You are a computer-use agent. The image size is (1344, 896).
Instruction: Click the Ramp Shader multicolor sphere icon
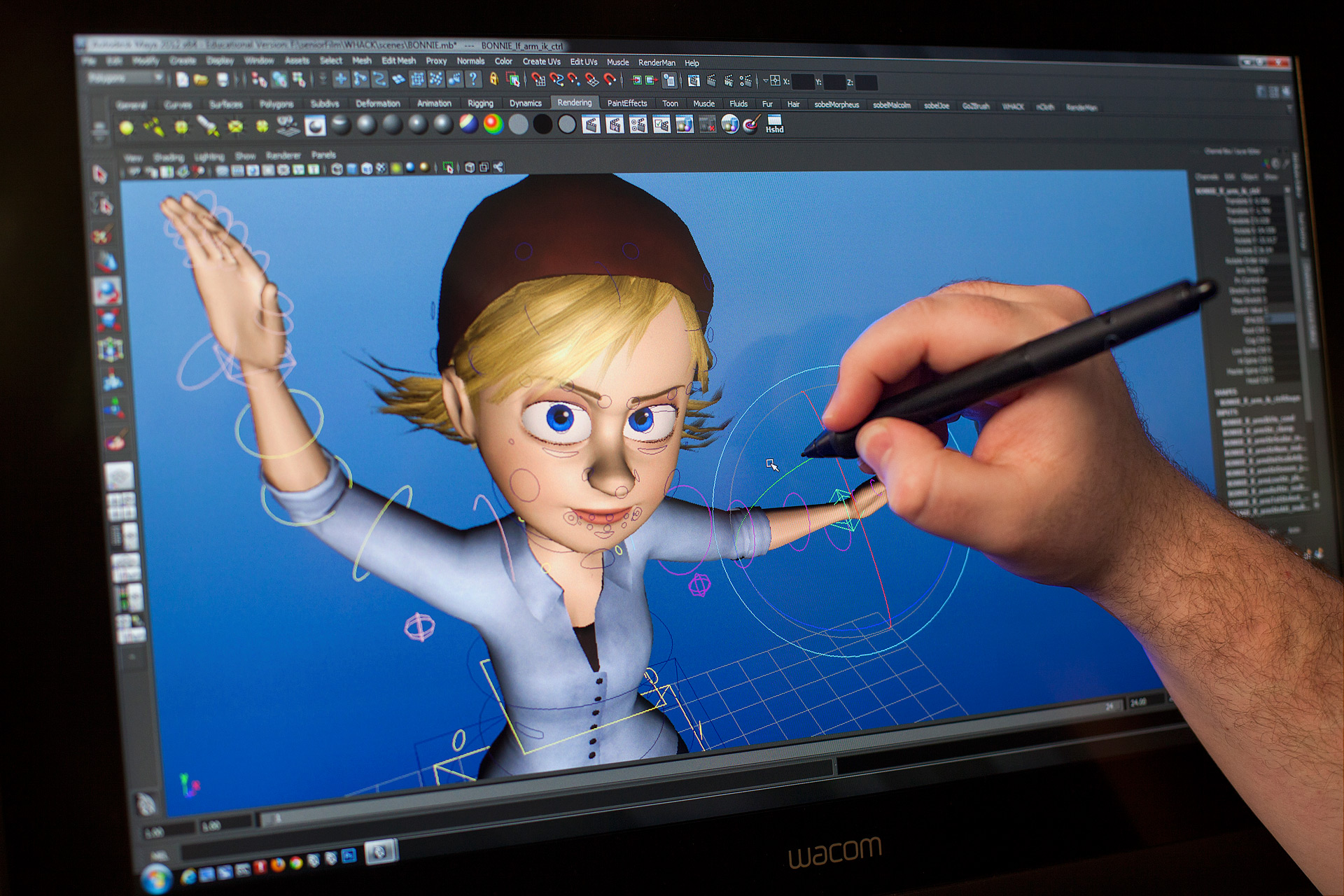coord(468,125)
